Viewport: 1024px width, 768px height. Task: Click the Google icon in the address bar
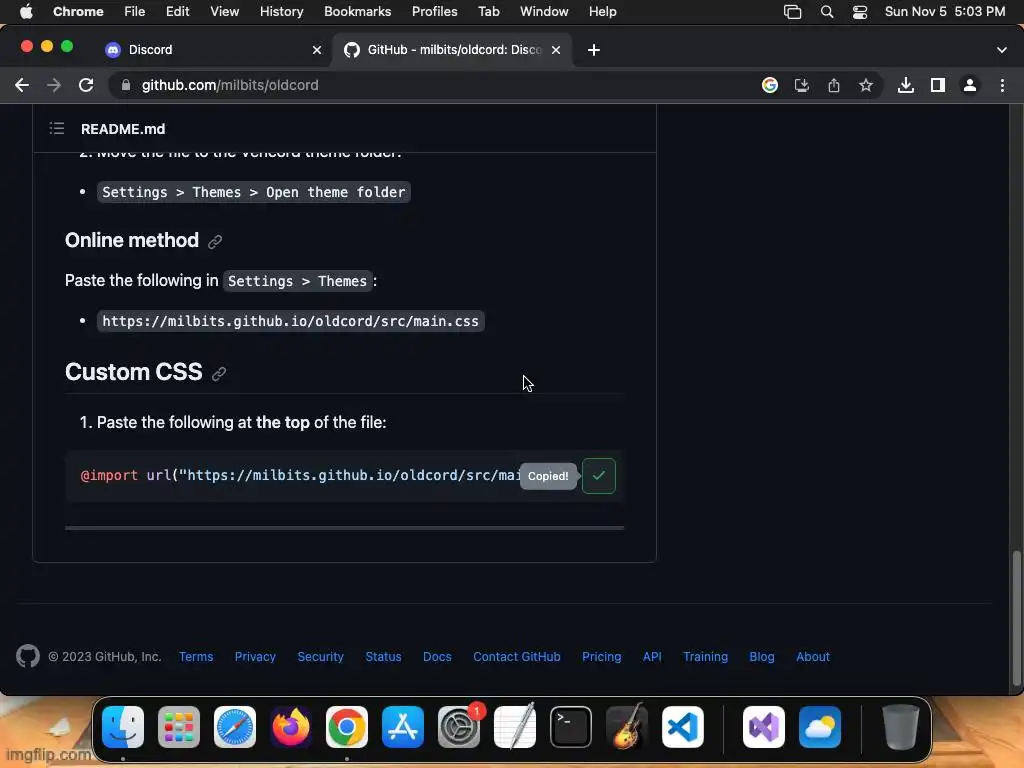(770, 85)
